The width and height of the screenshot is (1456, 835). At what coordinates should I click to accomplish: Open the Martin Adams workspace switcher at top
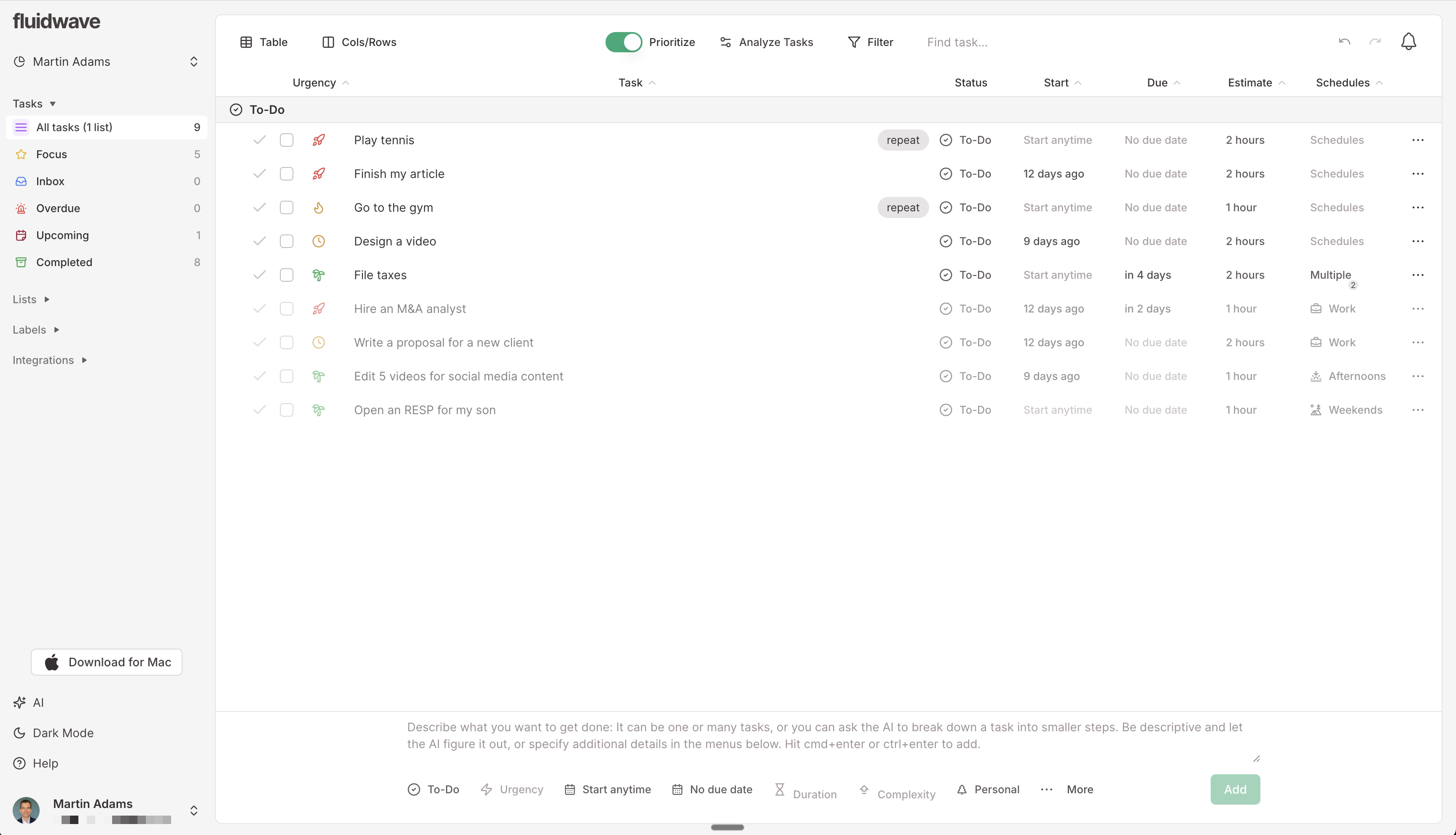107,62
